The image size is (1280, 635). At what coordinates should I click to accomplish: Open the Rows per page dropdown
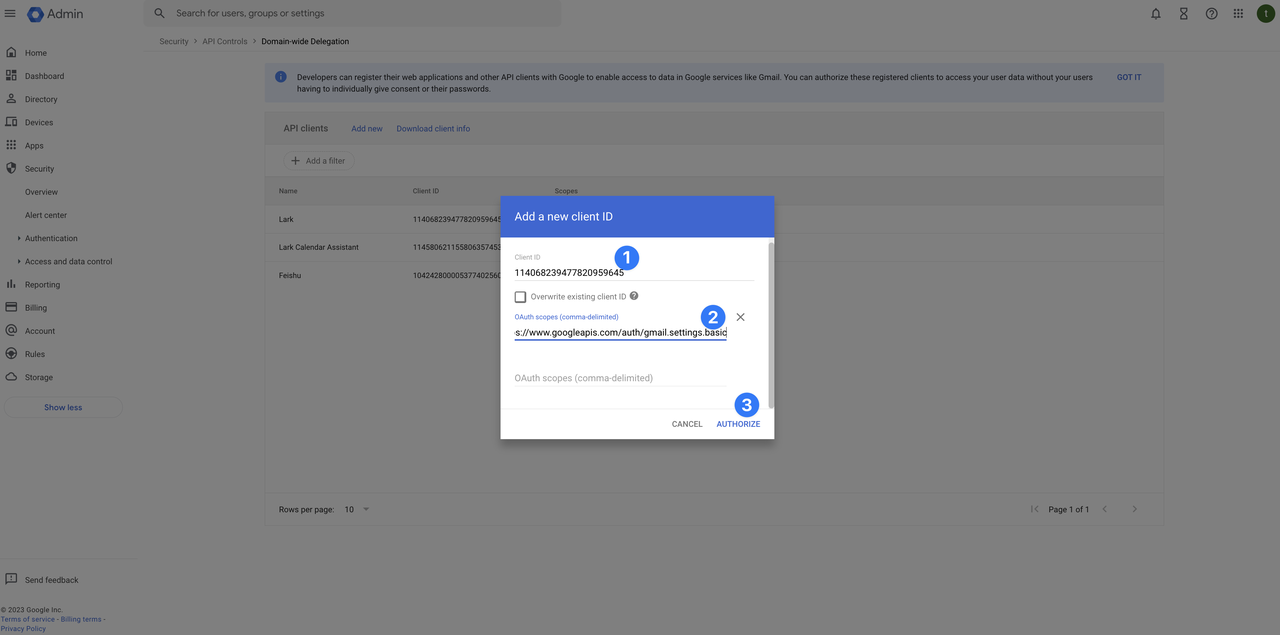coord(357,509)
